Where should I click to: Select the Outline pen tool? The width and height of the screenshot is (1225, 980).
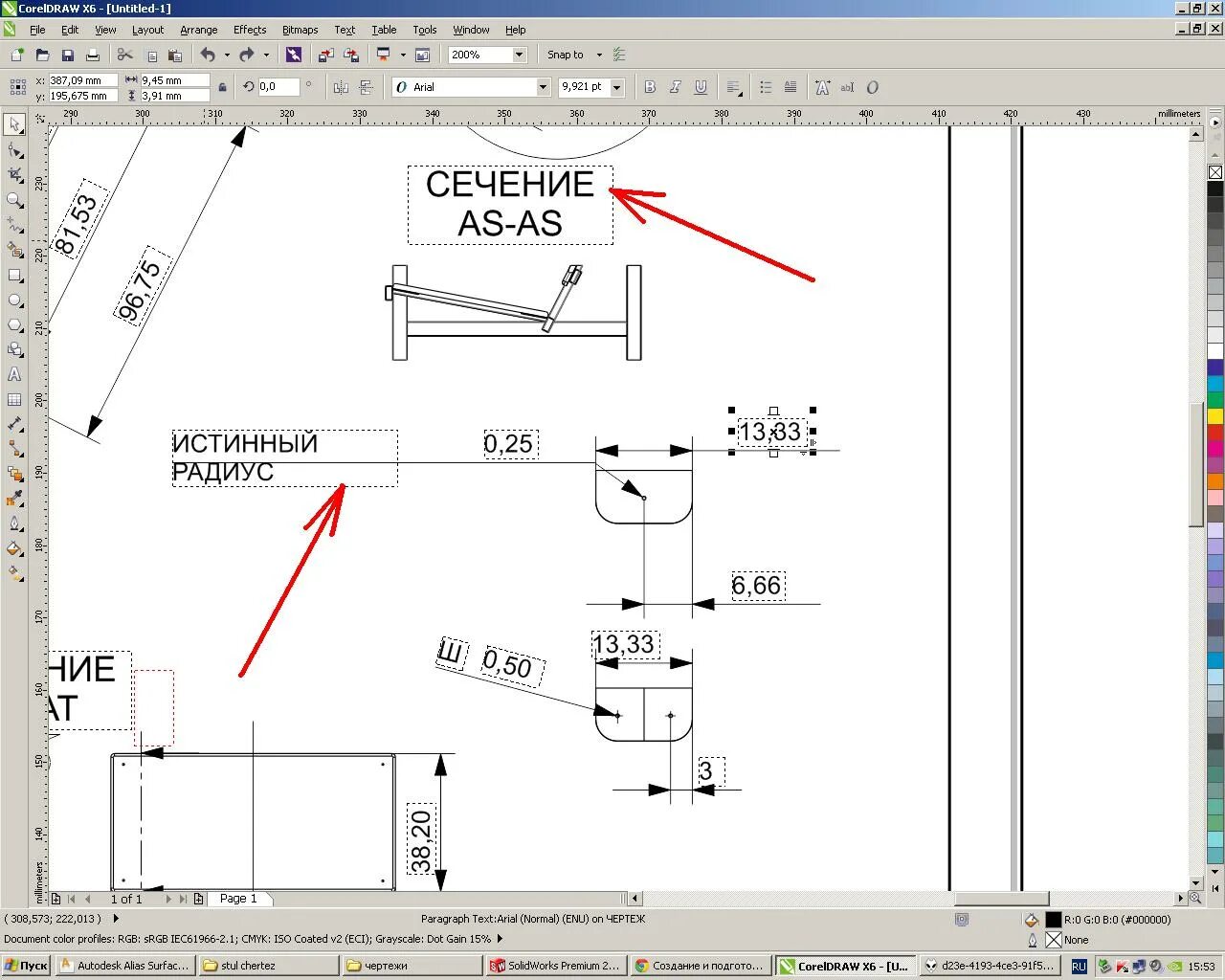14,523
